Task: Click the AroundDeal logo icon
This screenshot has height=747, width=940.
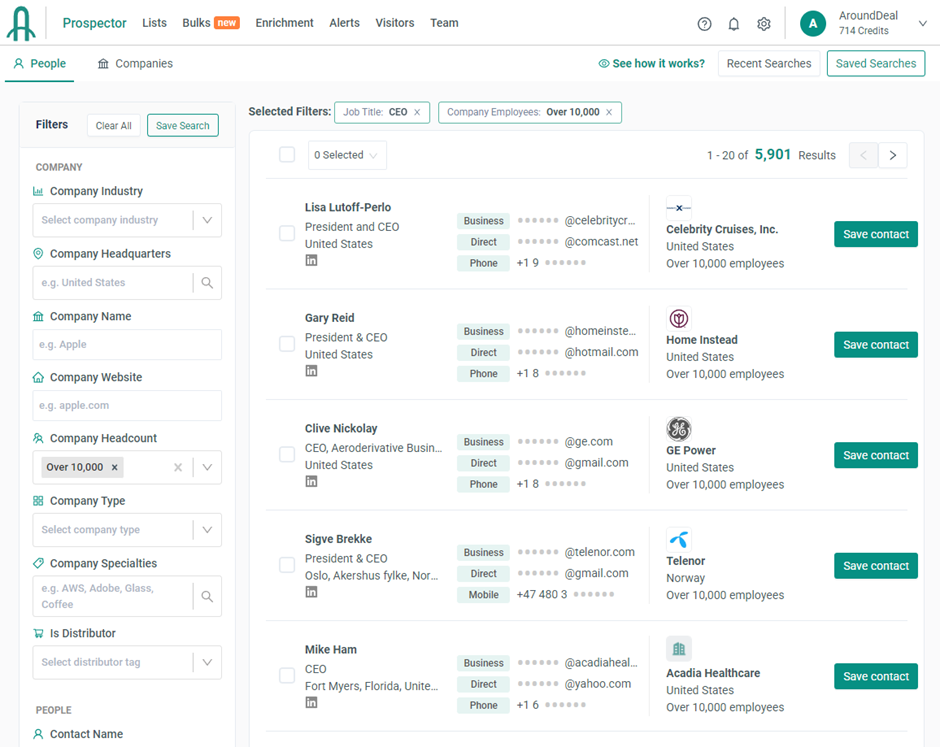Action: point(21,23)
